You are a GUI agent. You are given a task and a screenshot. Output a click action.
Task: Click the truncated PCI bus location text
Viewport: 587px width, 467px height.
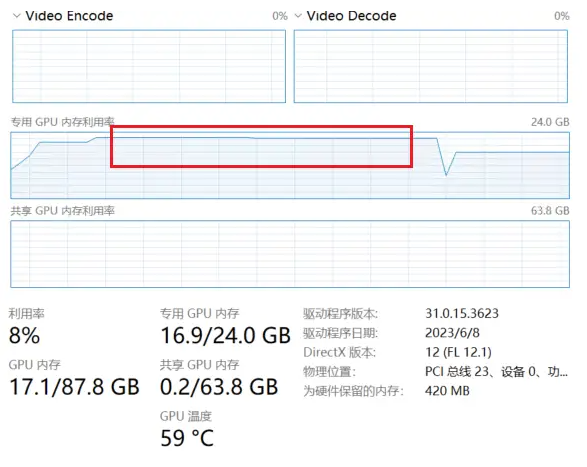tap(496, 372)
